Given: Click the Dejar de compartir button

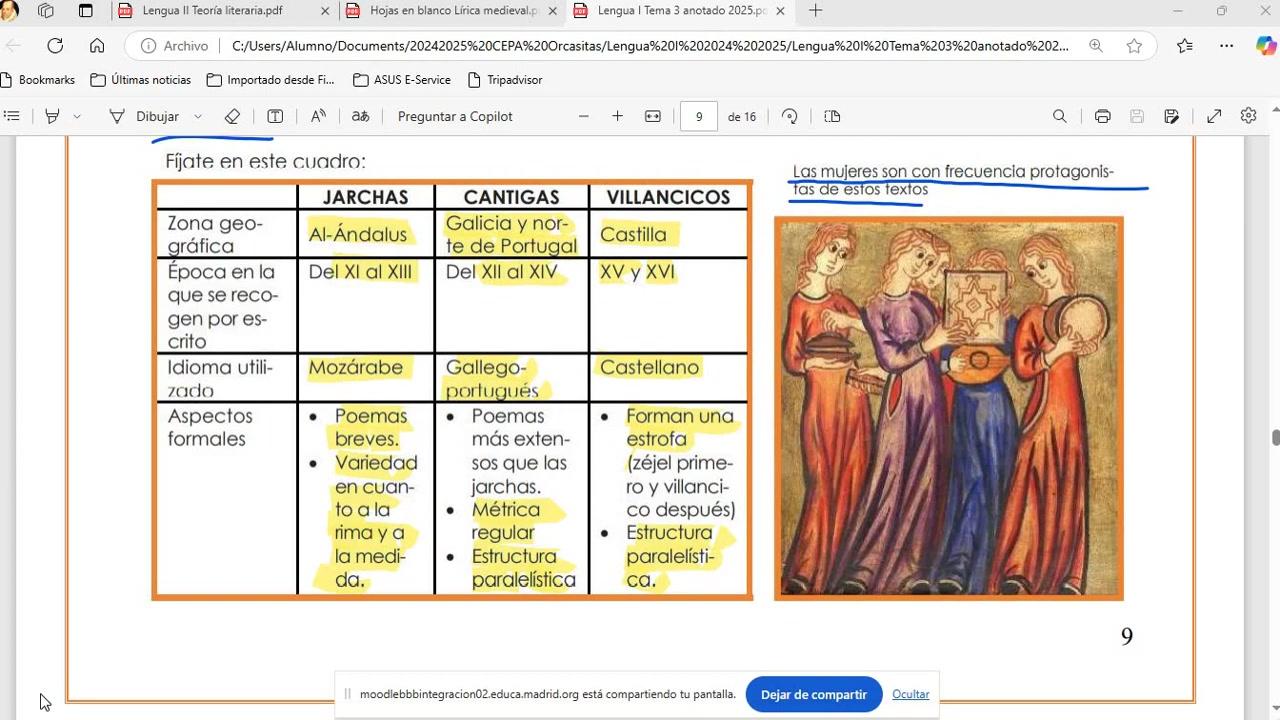Looking at the screenshot, I should pos(813,694).
